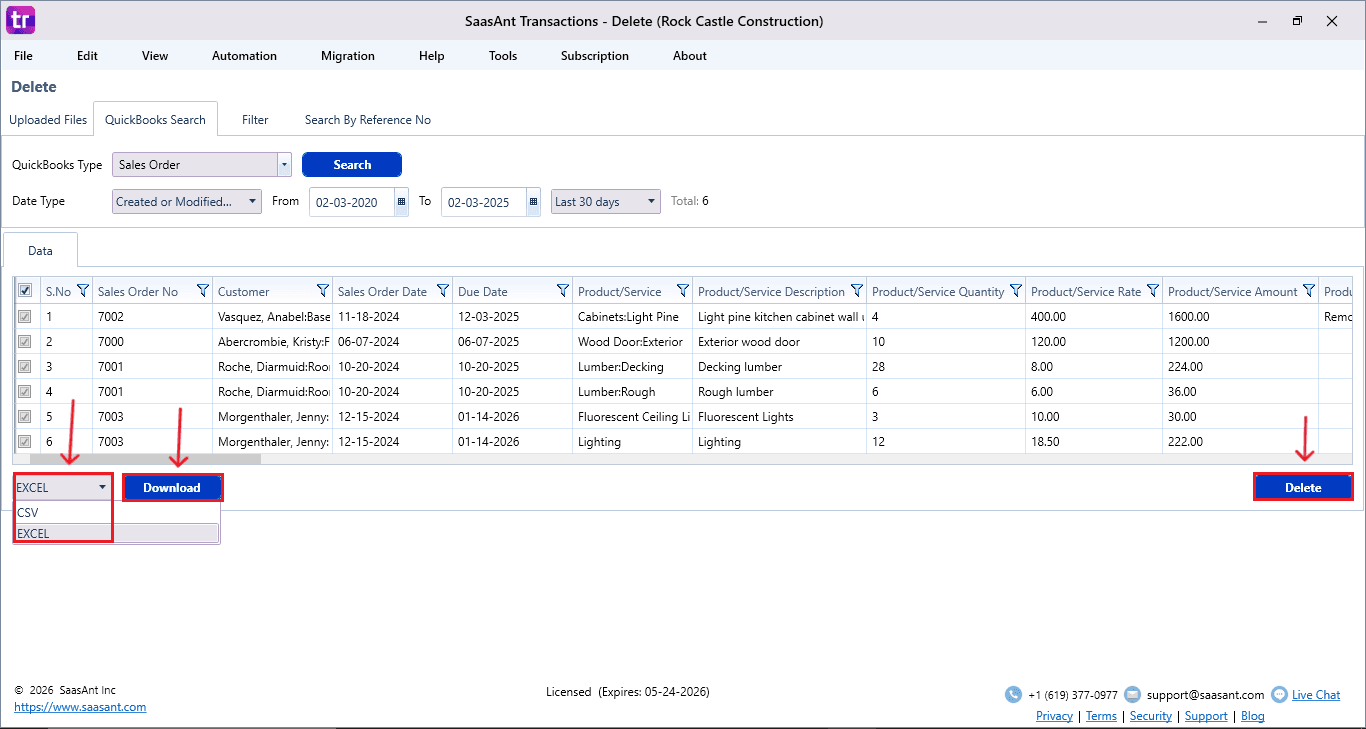Toggle the select-all checkbox in table header
1366x729 pixels.
[x=25, y=291]
